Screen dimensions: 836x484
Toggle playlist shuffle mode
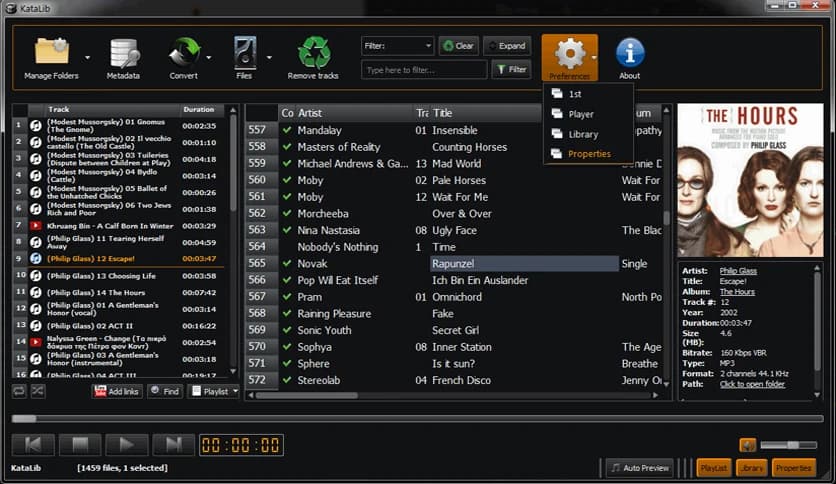click(x=38, y=391)
